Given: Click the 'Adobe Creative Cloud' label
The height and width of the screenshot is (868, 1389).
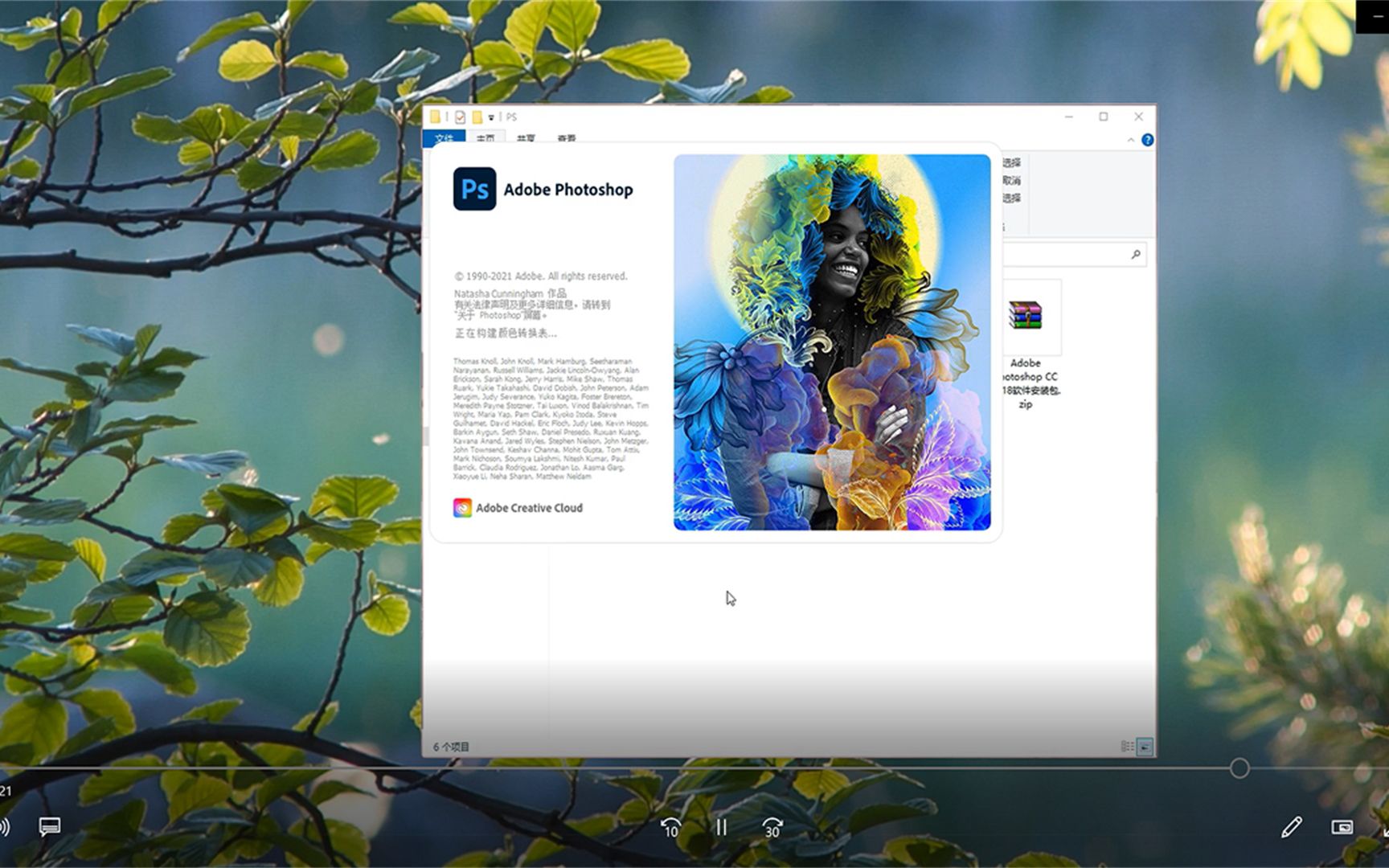Looking at the screenshot, I should 529,508.
